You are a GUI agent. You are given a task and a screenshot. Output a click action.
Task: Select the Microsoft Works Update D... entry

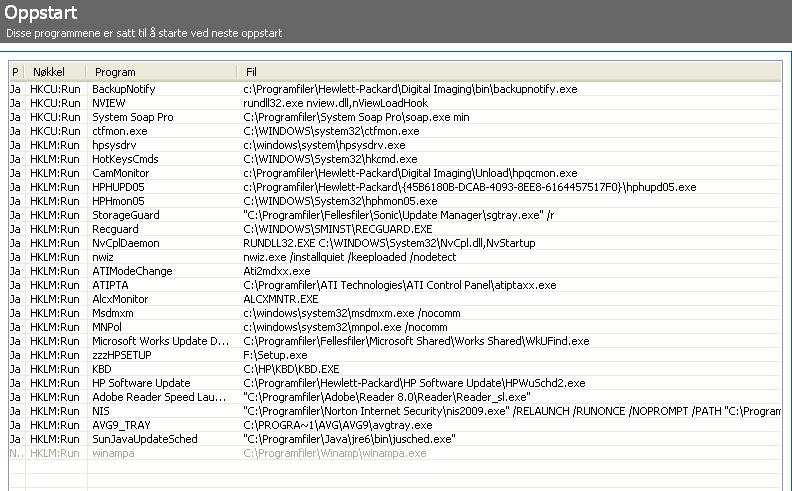[161, 341]
